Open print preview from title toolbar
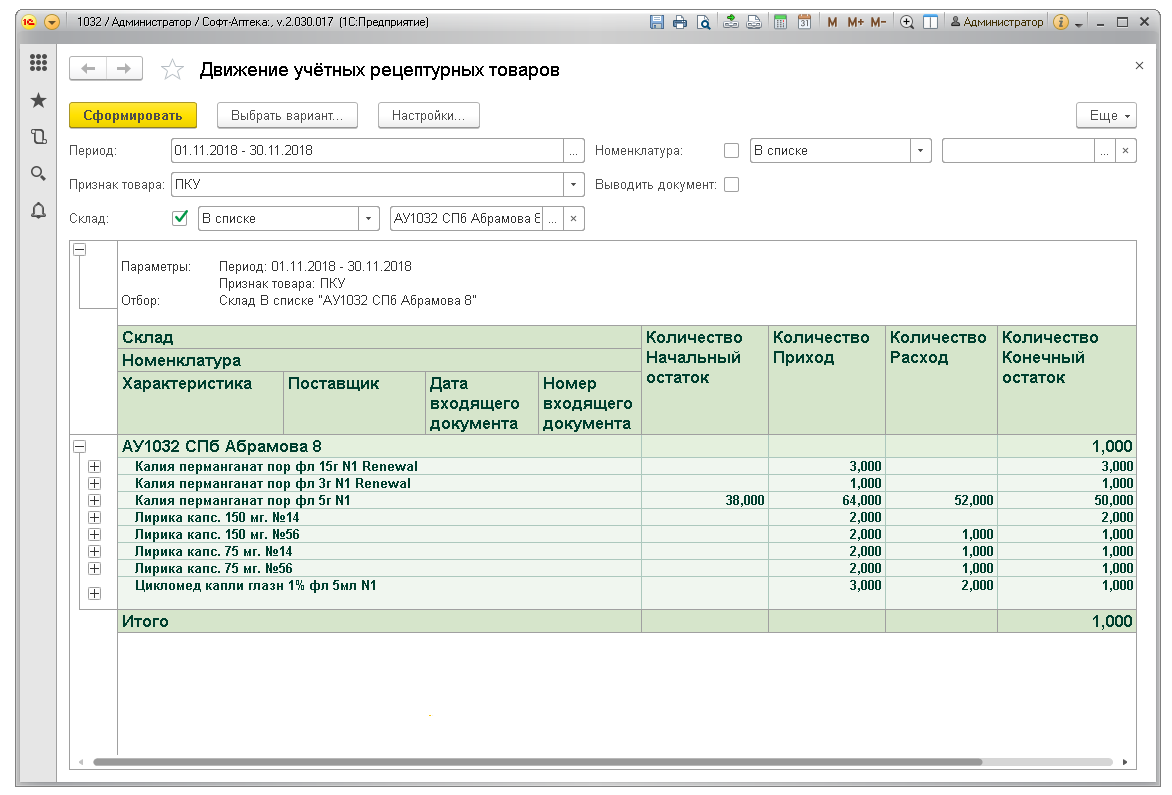 point(703,22)
